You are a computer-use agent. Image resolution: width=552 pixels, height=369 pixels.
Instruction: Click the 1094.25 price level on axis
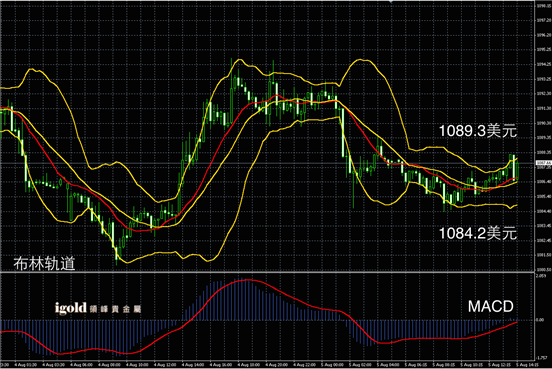point(542,64)
